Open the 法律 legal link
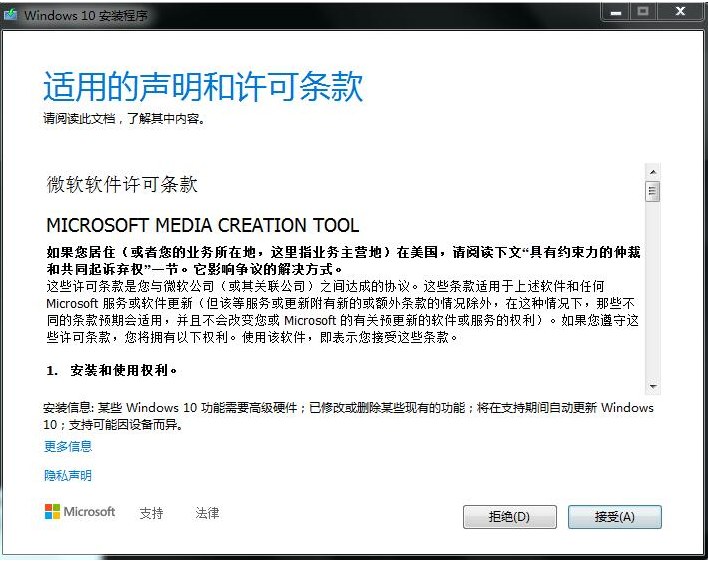 [207, 513]
